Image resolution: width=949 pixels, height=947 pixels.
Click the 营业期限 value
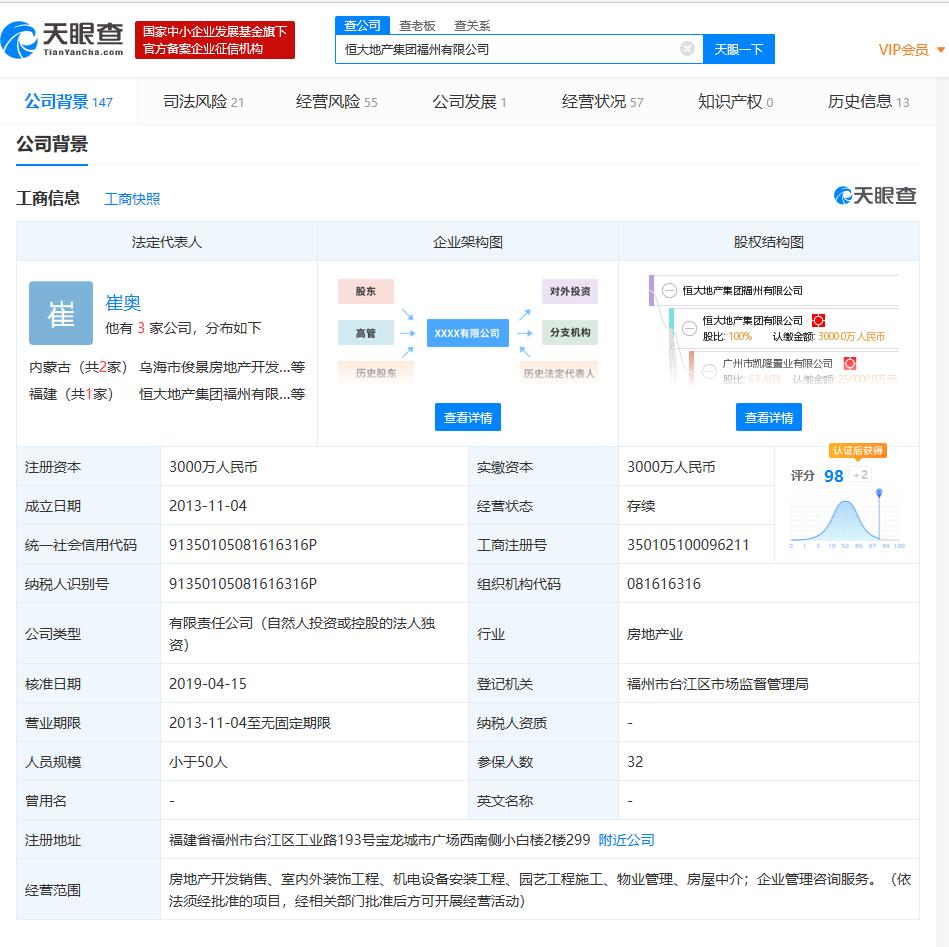tap(249, 723)
